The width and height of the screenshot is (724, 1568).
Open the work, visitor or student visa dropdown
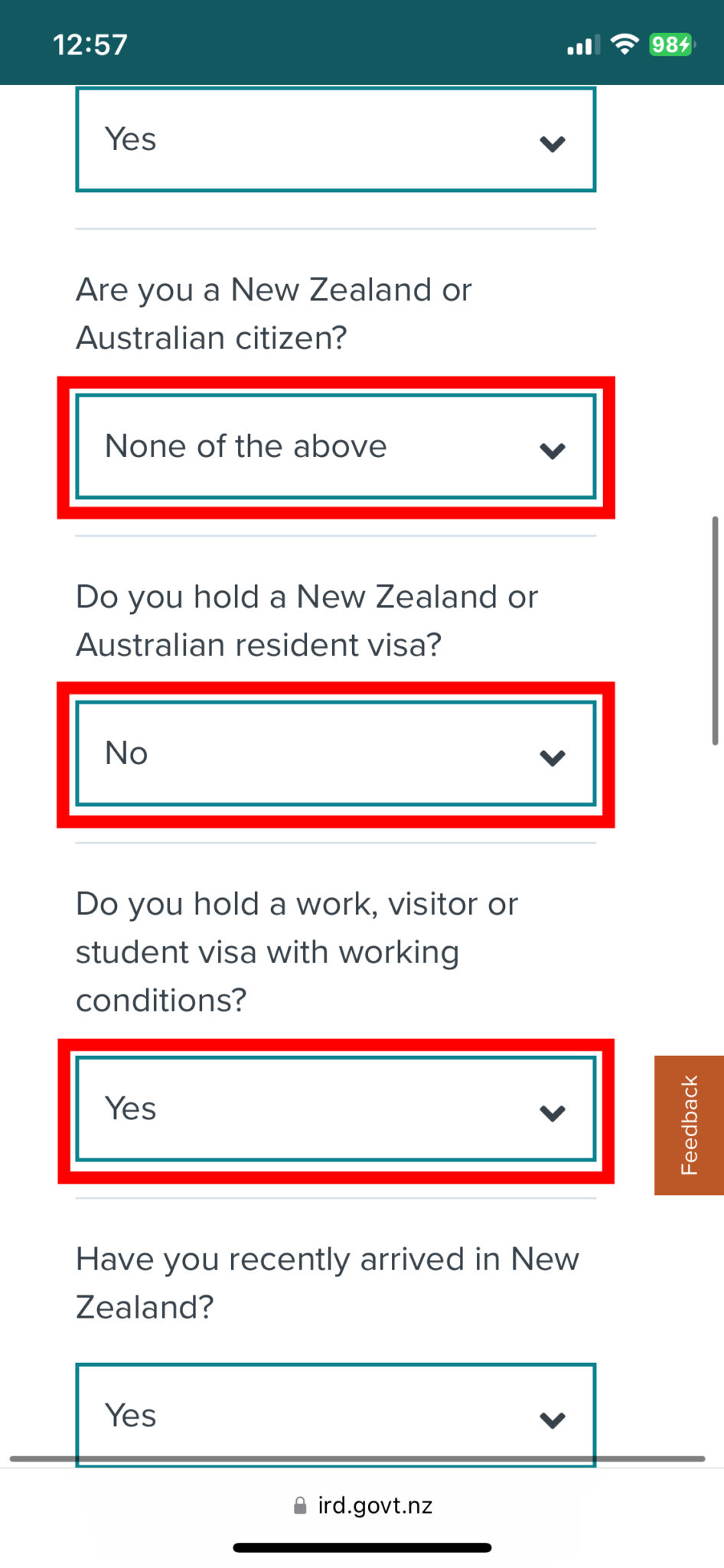coord(335,1109)
